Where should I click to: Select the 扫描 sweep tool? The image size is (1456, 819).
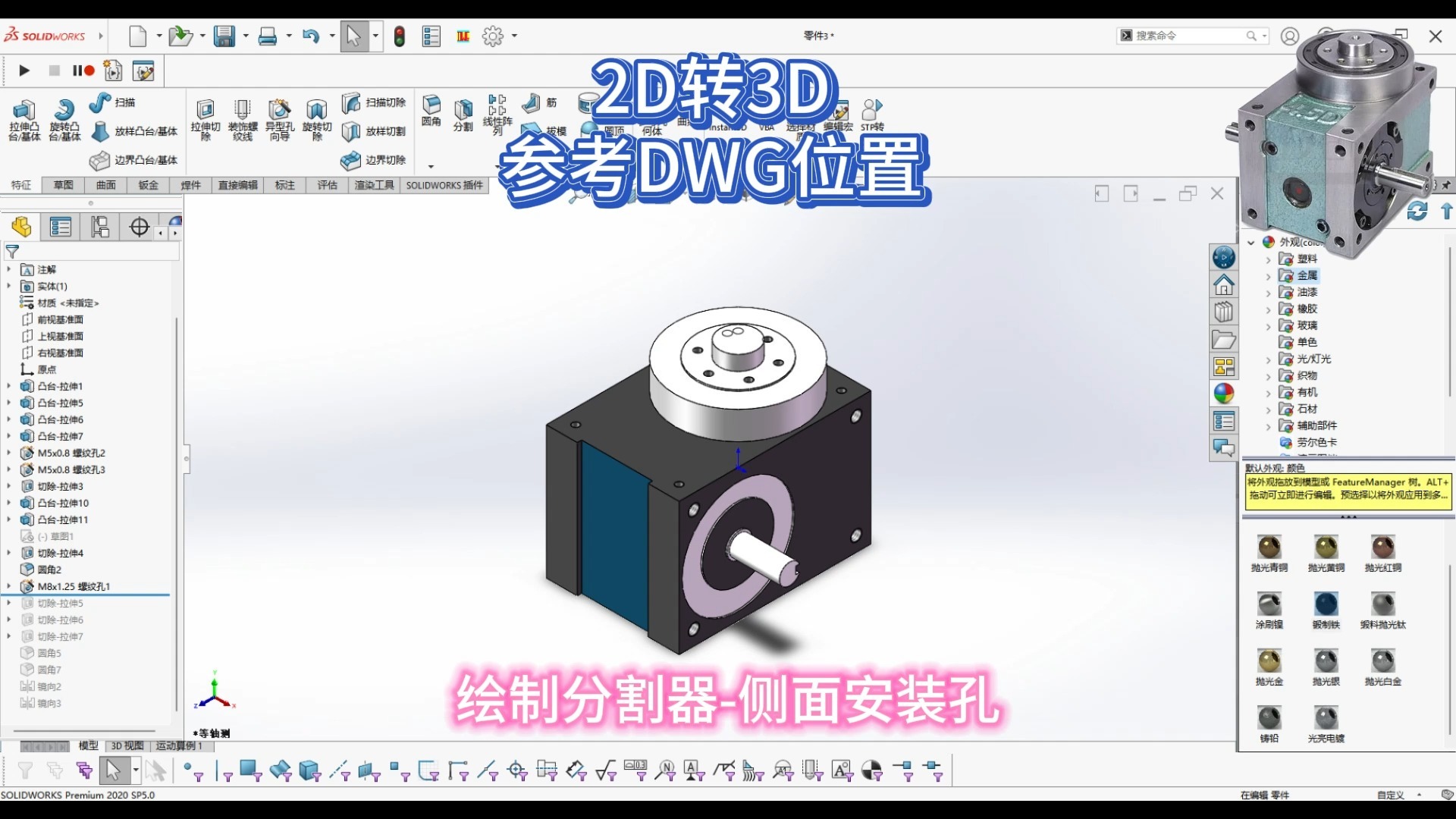click(x=101, y=102)
